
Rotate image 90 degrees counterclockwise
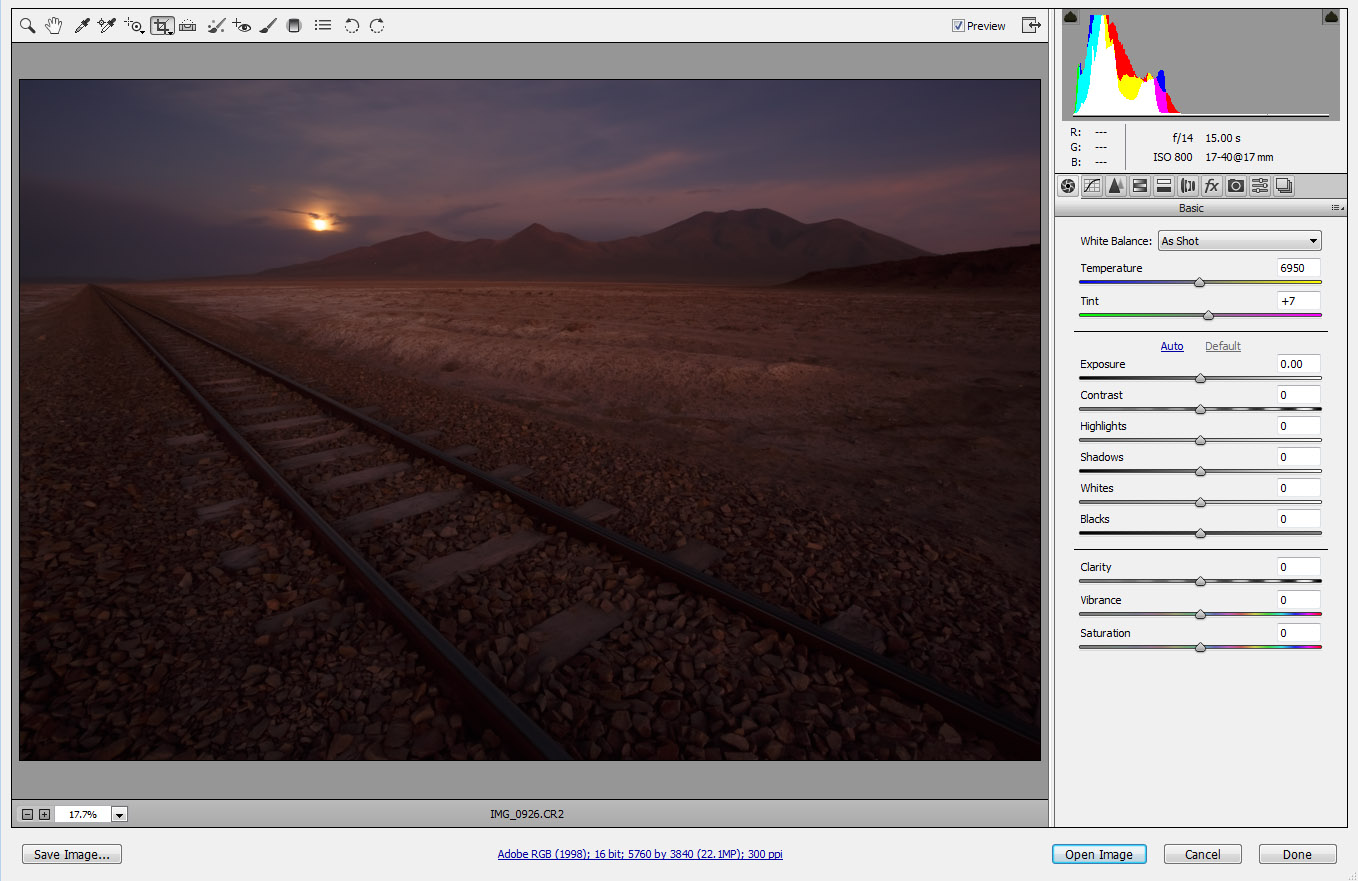coord(352,26)
